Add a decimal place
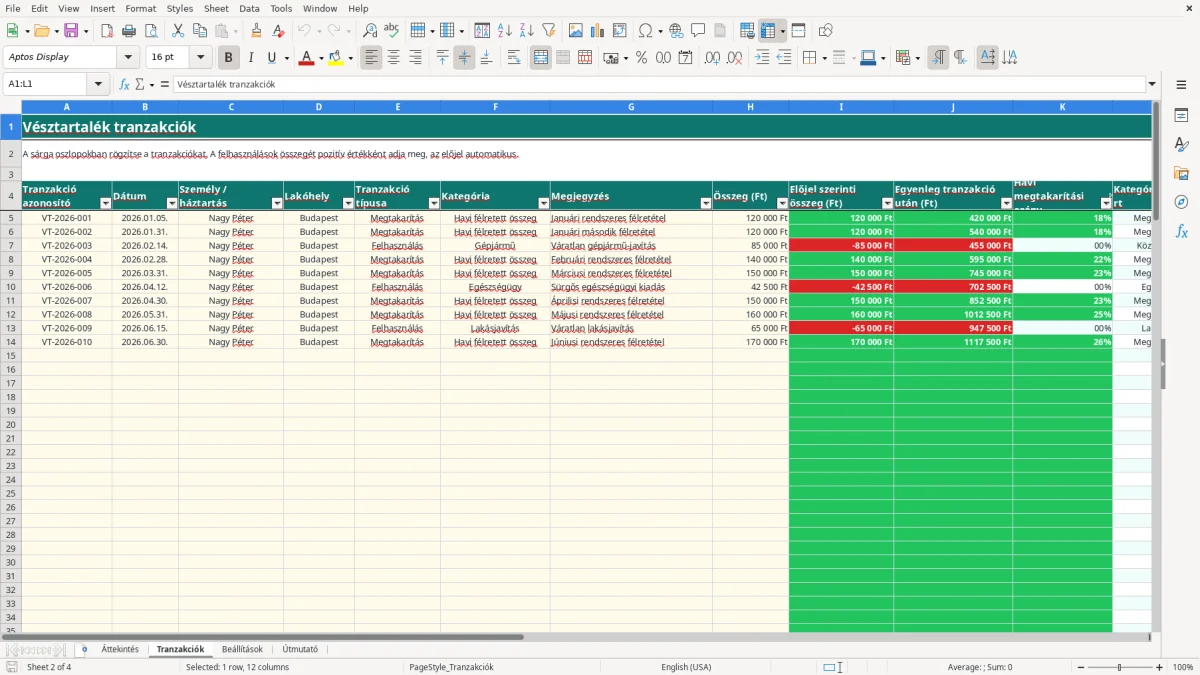Viewport: 1200px width, 675px height. coord(712,58)
